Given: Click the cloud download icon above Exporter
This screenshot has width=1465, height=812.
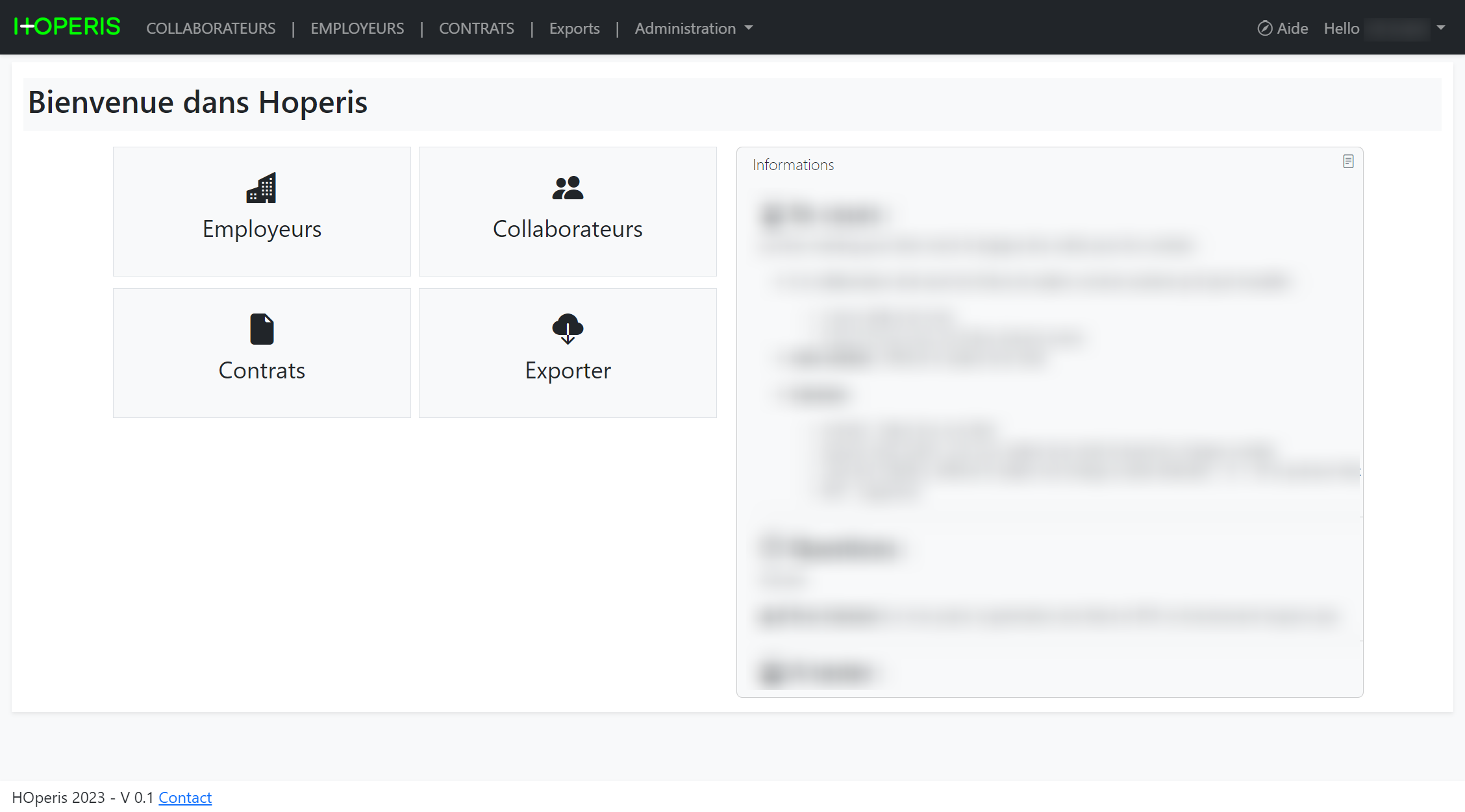Looking at the screenshot, I should pyautogui.click(x=568, y=329).
